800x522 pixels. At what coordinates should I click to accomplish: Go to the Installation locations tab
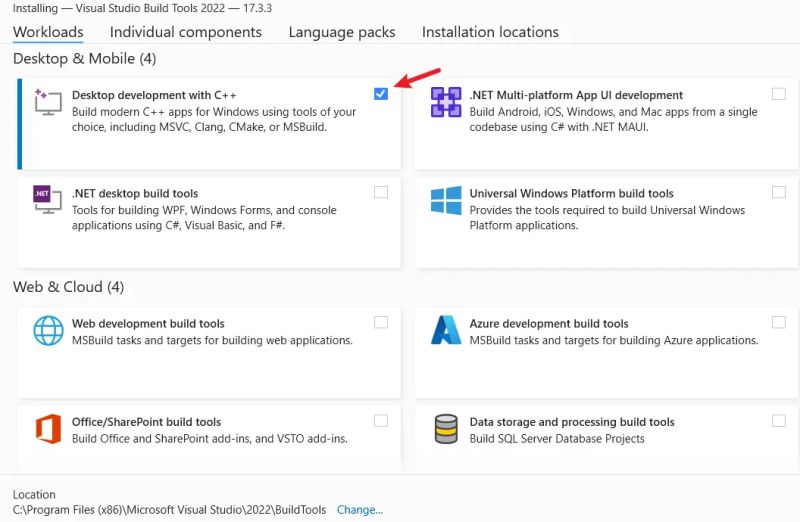pos(490,32)
